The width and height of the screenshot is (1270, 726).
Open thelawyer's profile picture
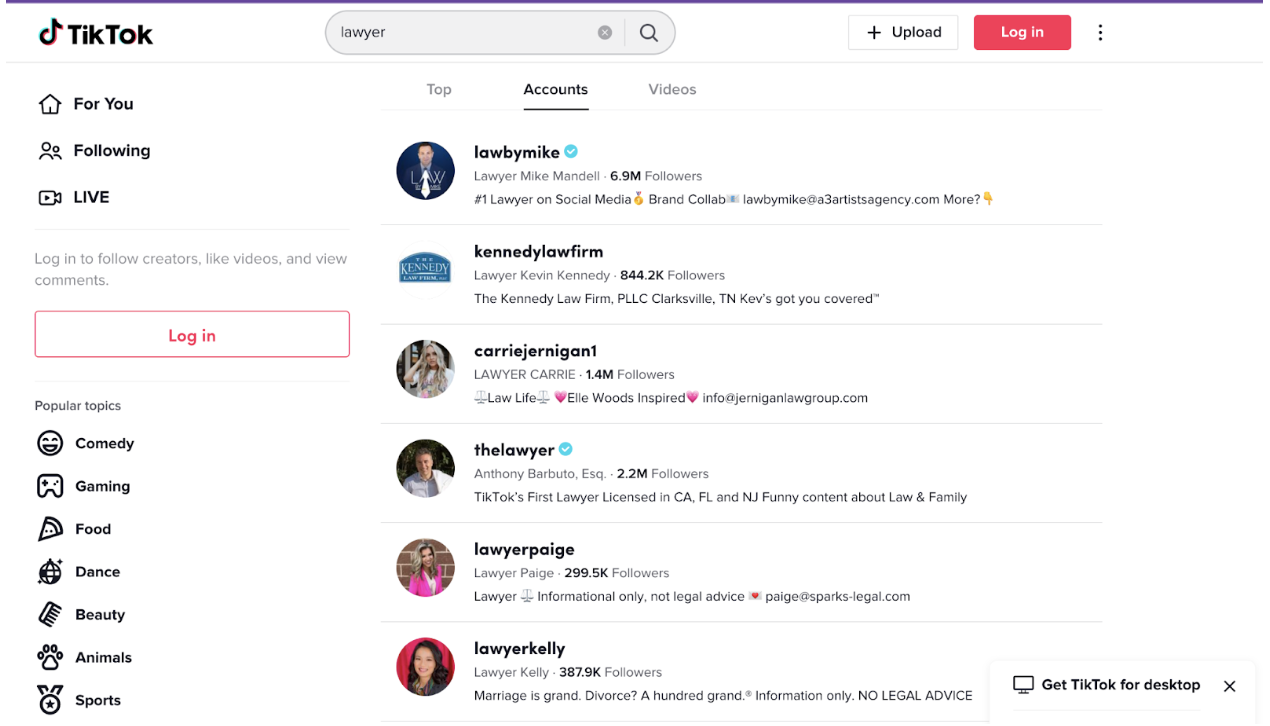coord(426,469)
